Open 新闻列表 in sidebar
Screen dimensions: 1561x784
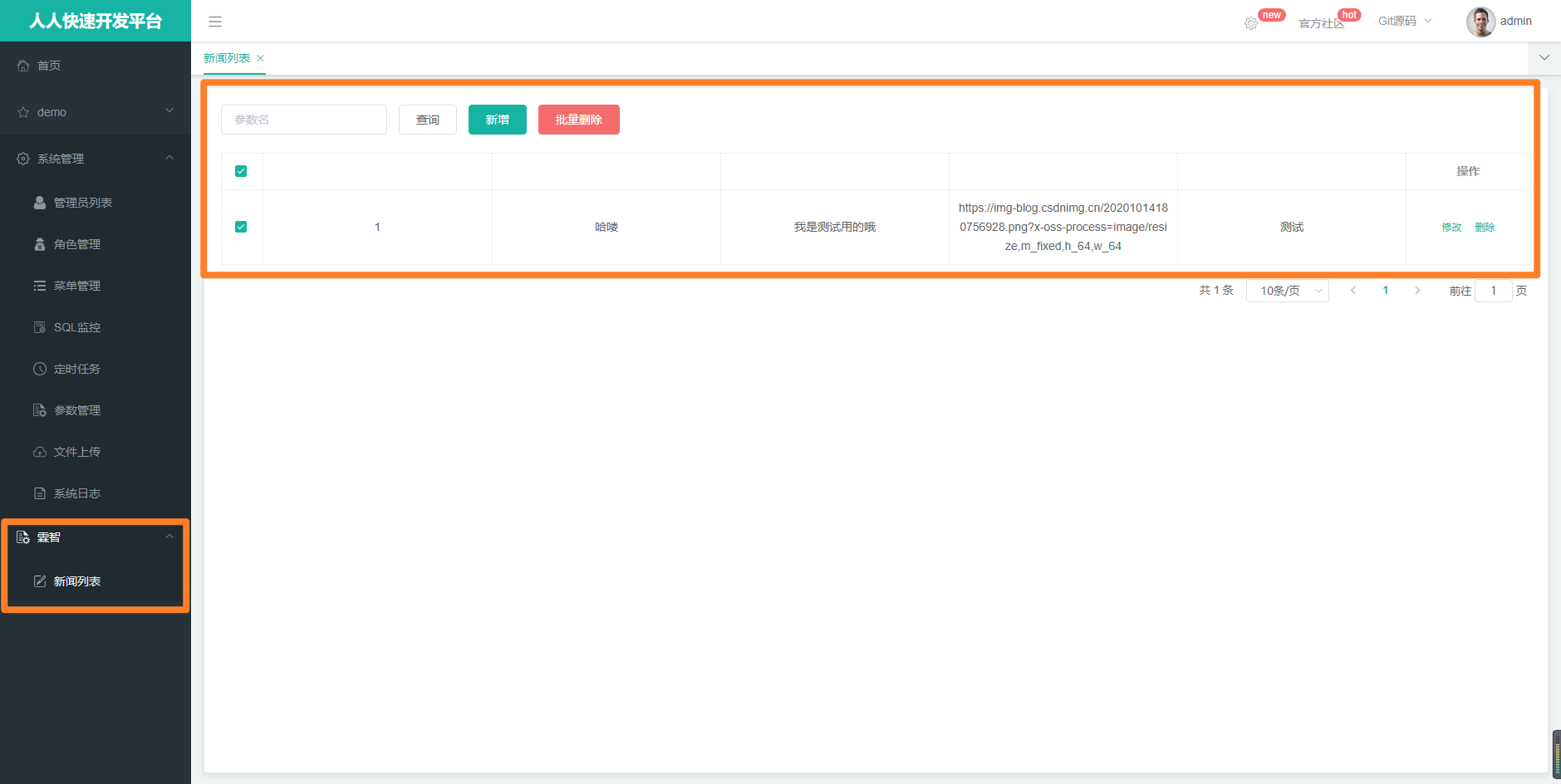tap(96, 581)
